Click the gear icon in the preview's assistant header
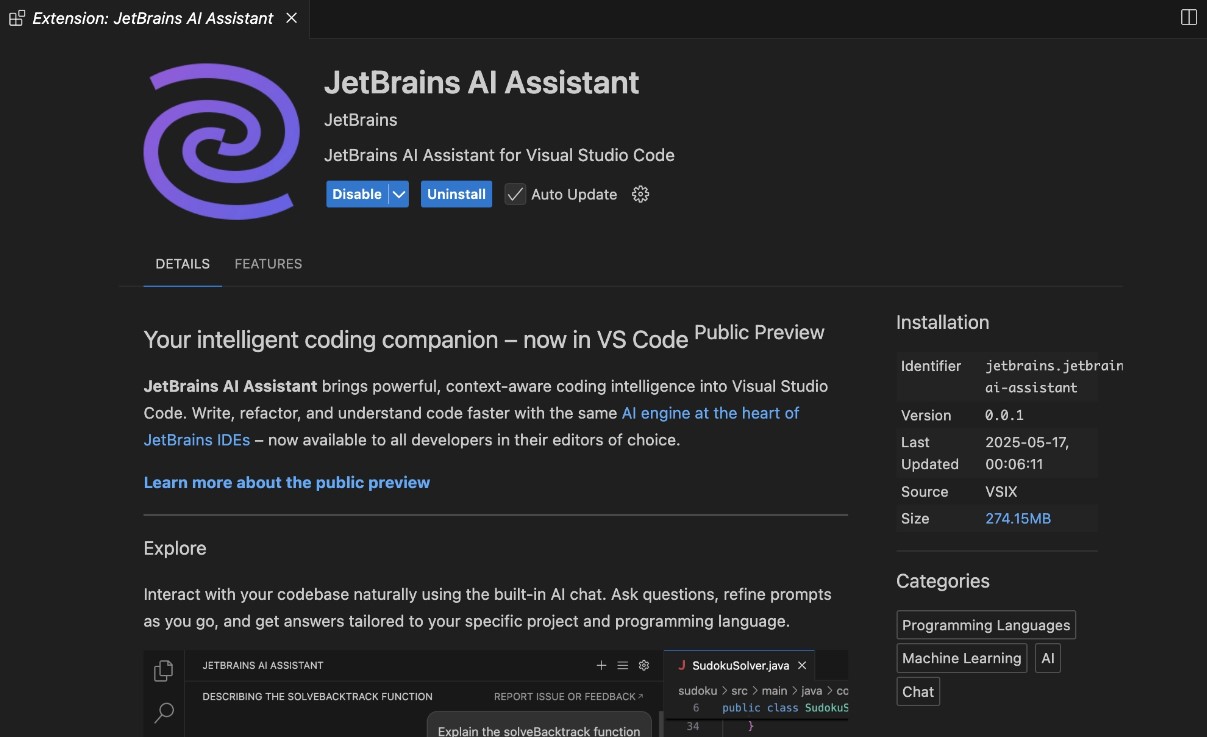Image resolution: width=1207 pixels, height=737 pixels. 644,665
